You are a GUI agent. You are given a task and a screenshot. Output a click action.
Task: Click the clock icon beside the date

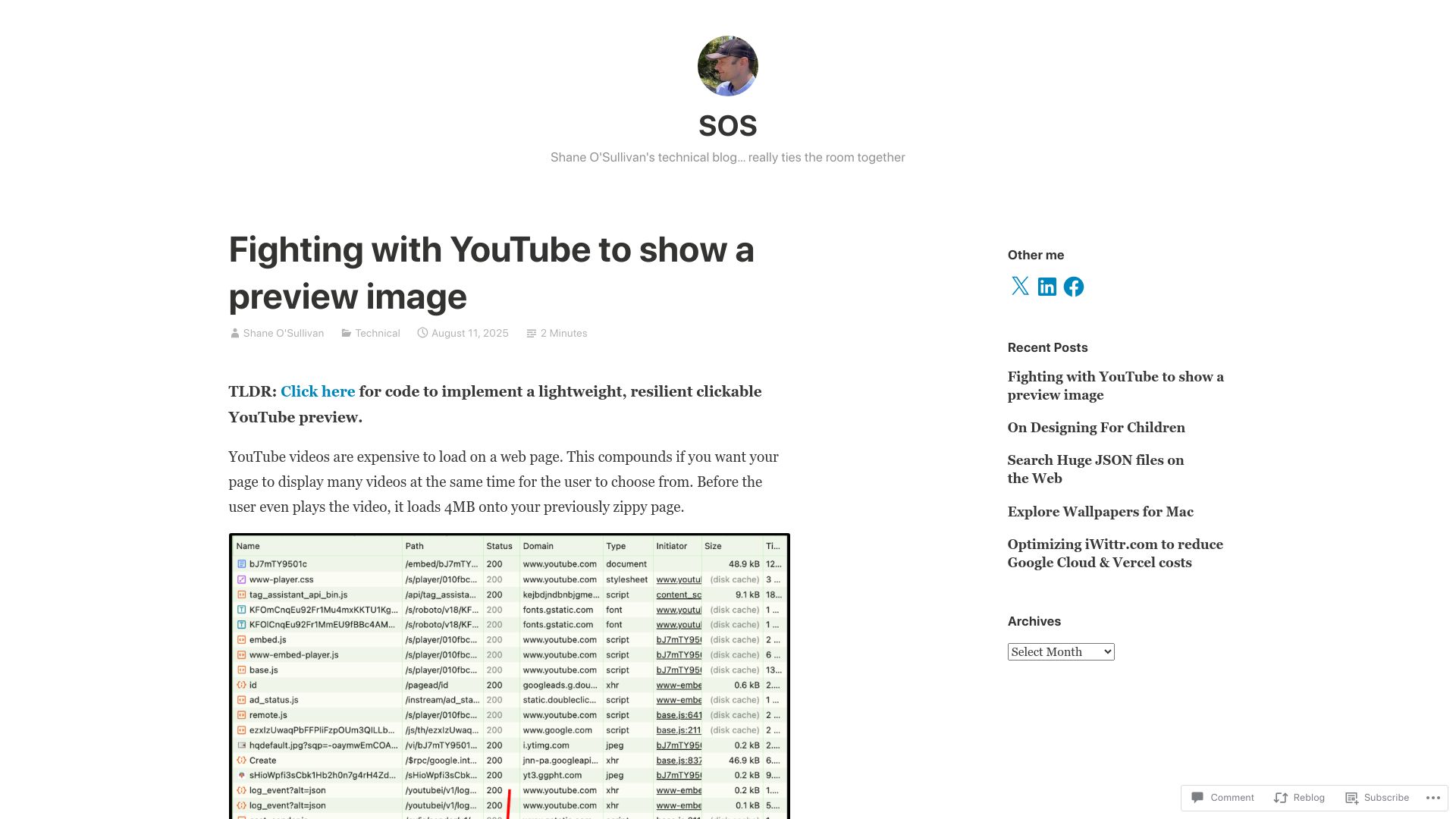[x=422, y=333]
